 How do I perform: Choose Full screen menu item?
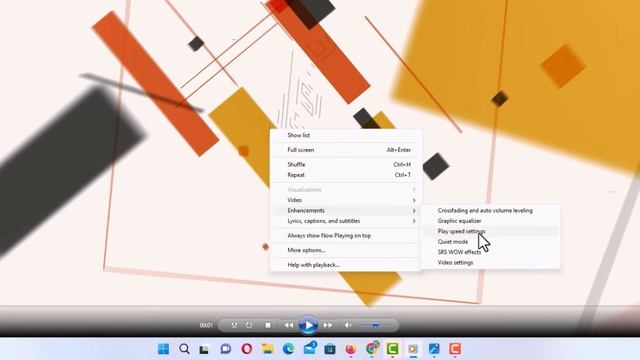click(x=345, y=150)
